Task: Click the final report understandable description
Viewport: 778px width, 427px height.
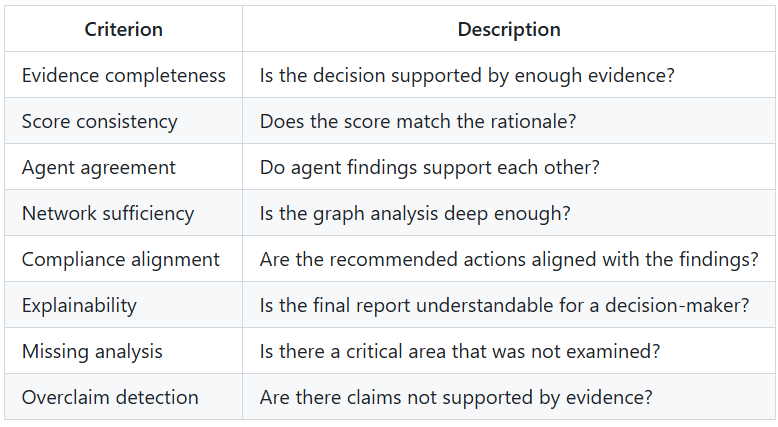Action: pos(504,305)
